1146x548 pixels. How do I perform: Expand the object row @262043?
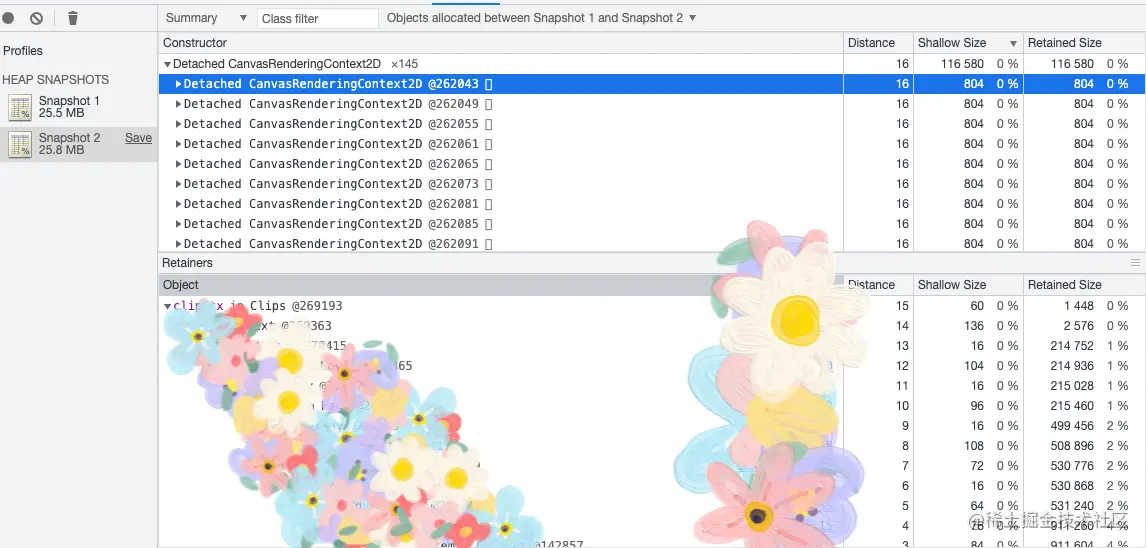[x=178, y=84]
